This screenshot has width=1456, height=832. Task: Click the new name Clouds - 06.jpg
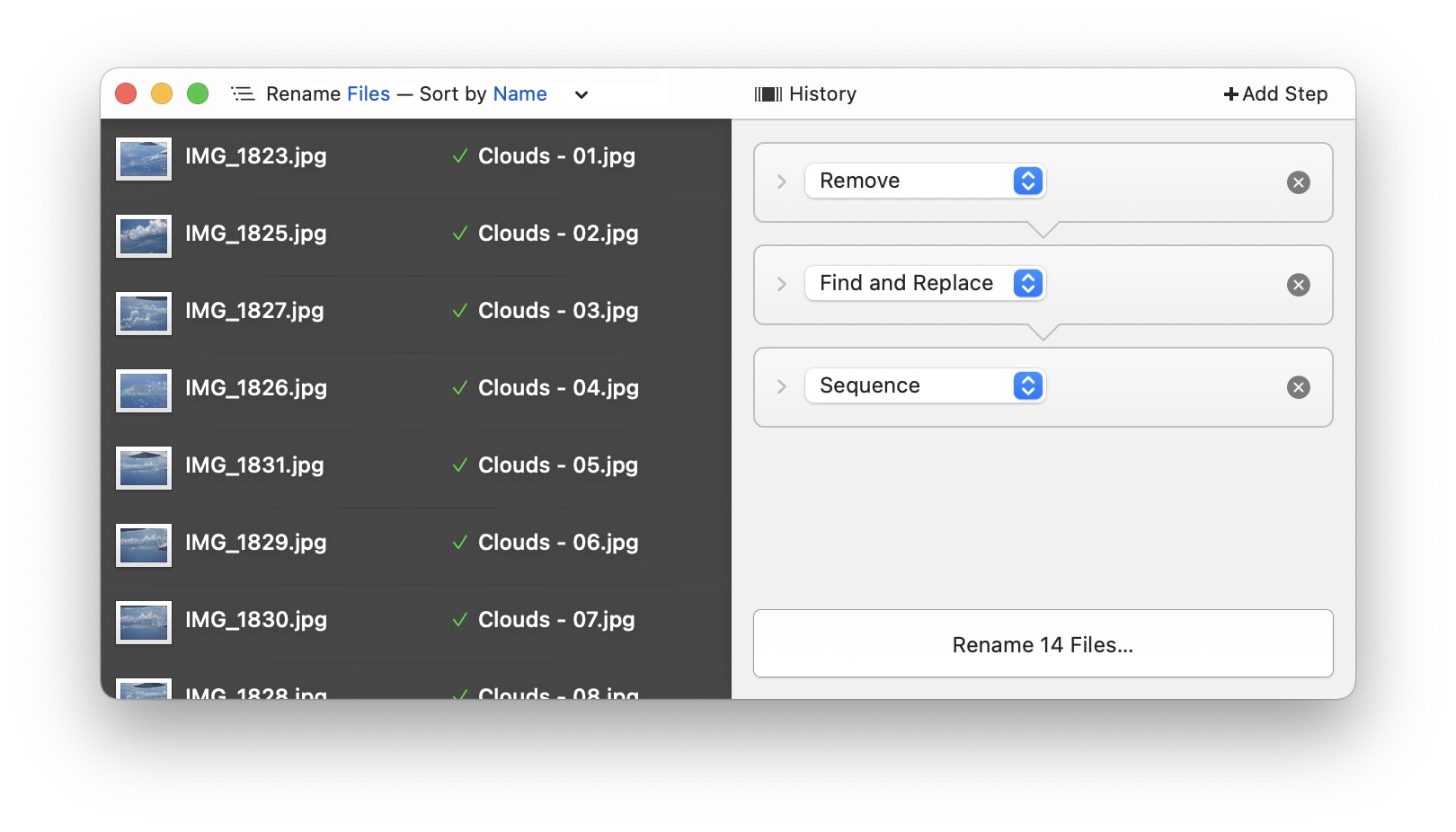(558, 543)
